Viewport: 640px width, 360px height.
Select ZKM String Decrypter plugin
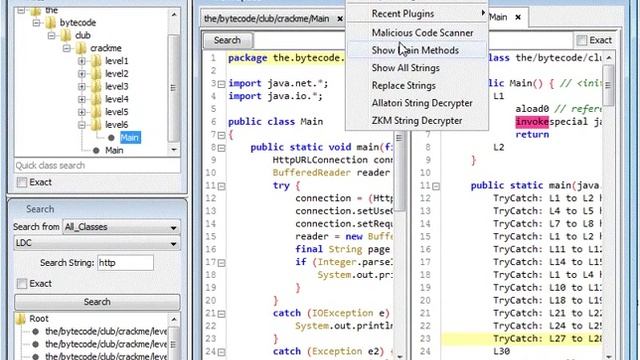[x=417, y=120]
